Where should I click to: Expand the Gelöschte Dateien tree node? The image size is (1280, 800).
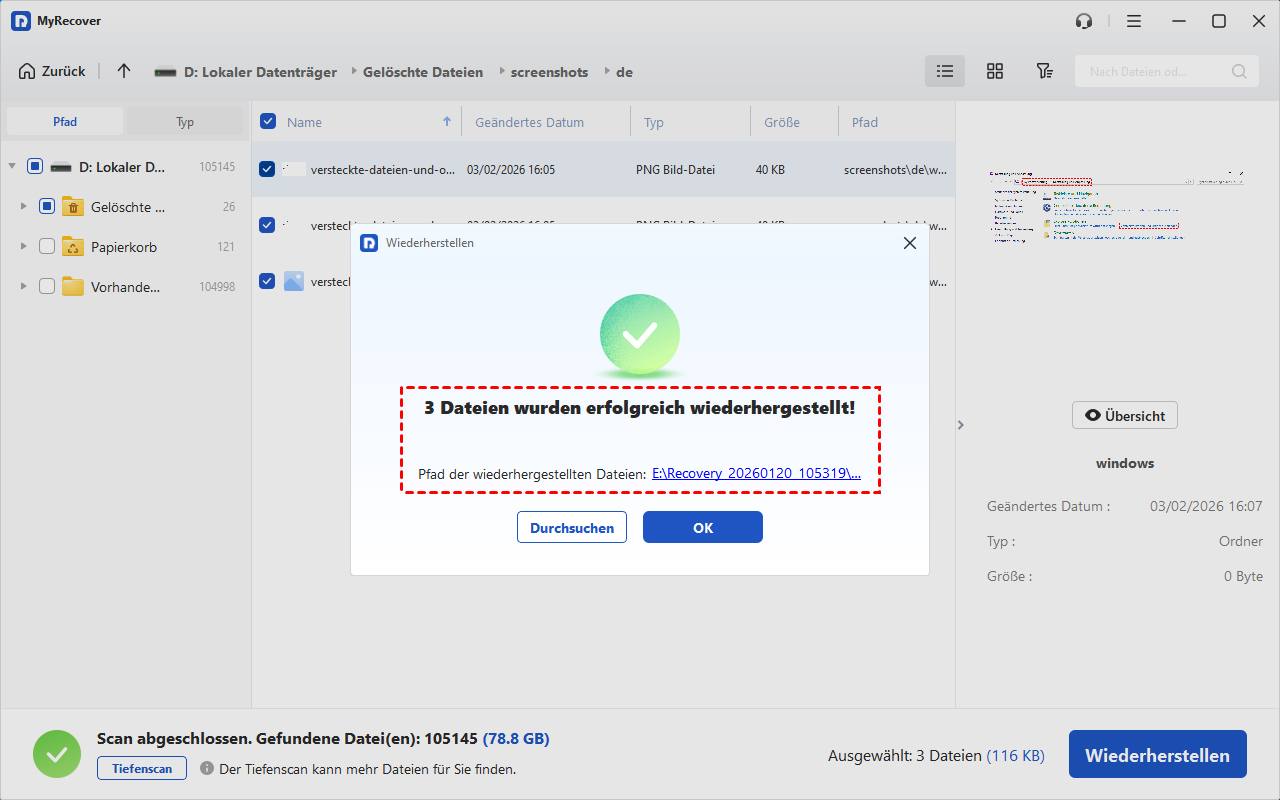tap(23, 207)
